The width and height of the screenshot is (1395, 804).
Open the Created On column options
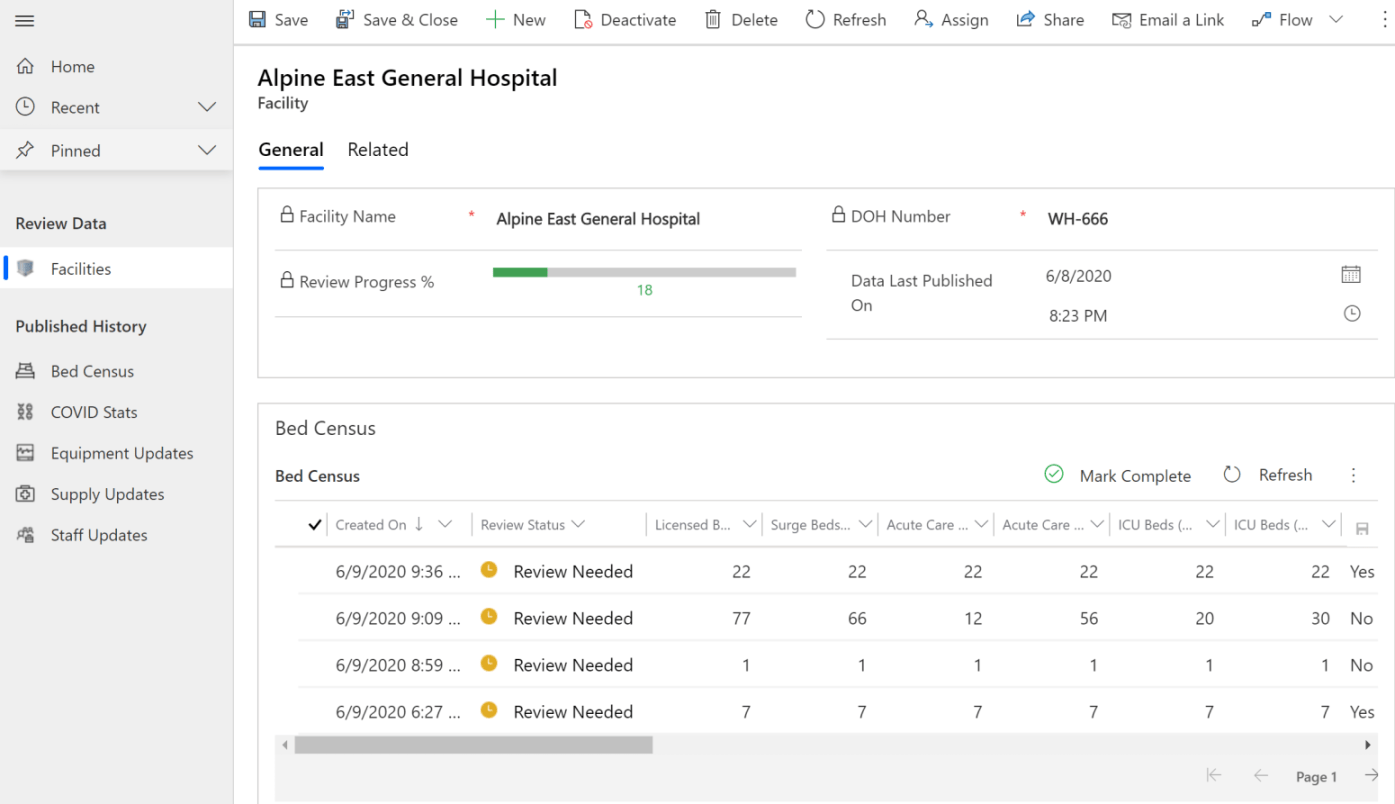tap(446, 523)
